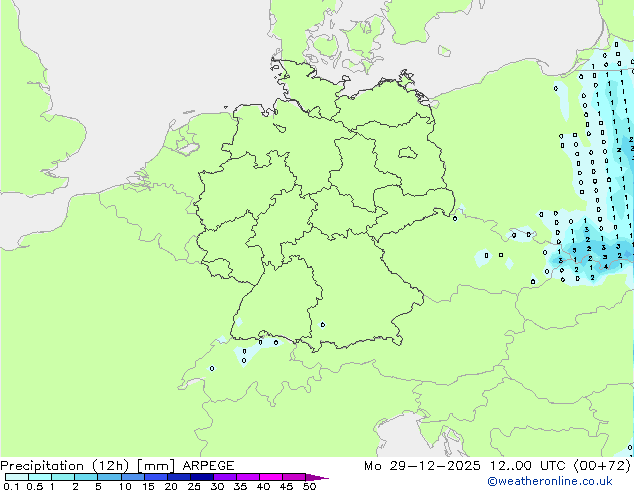Click the "50" legend scale label
Viewport: 634px width, 490px height.
tap(309, 486)
